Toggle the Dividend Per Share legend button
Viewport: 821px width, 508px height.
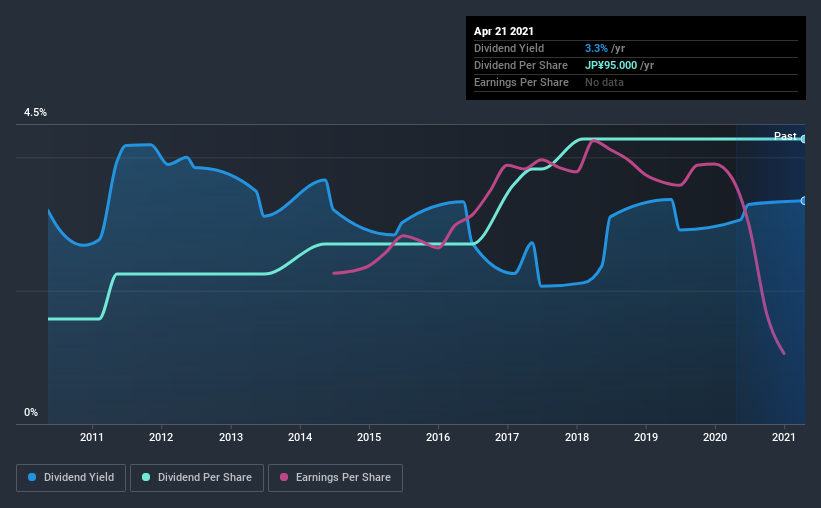tap(197, 478)
